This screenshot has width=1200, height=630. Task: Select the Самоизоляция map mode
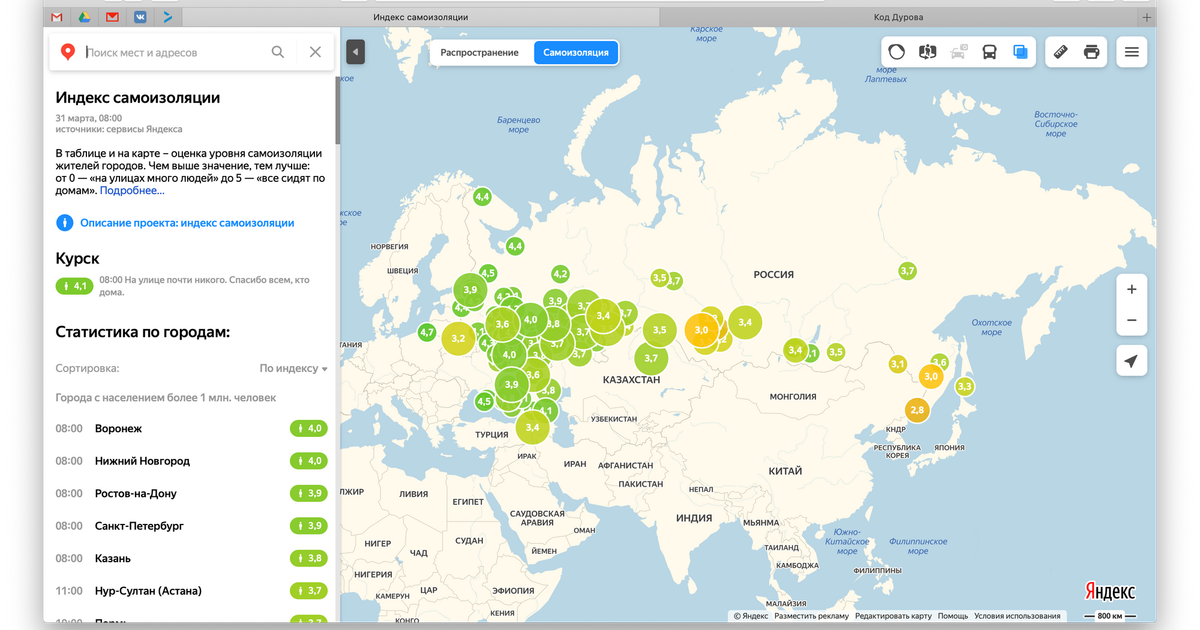pyautogui.click(x=576, y=52)
